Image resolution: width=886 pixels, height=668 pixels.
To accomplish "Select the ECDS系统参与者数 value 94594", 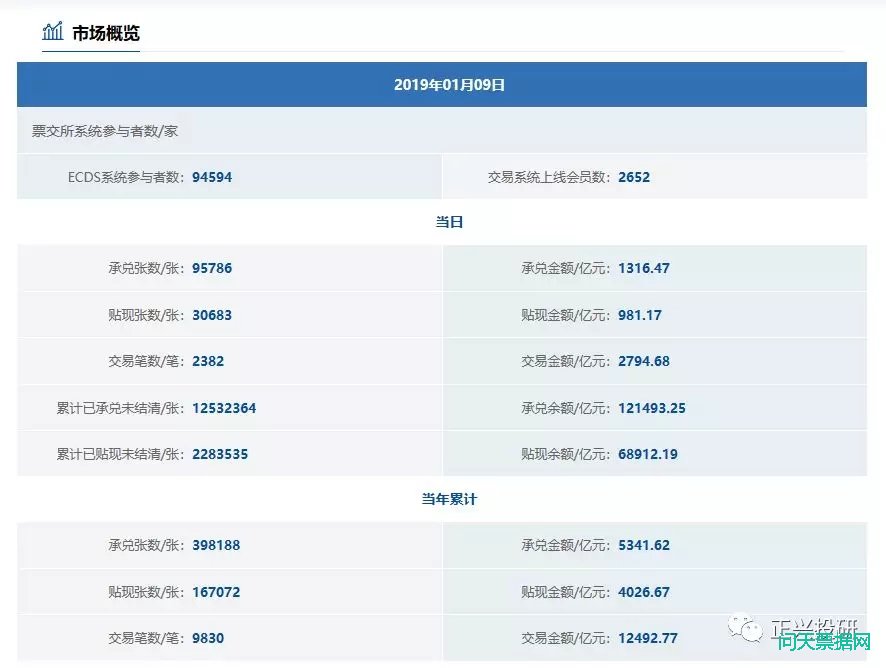I will click(x=212, y=177).
